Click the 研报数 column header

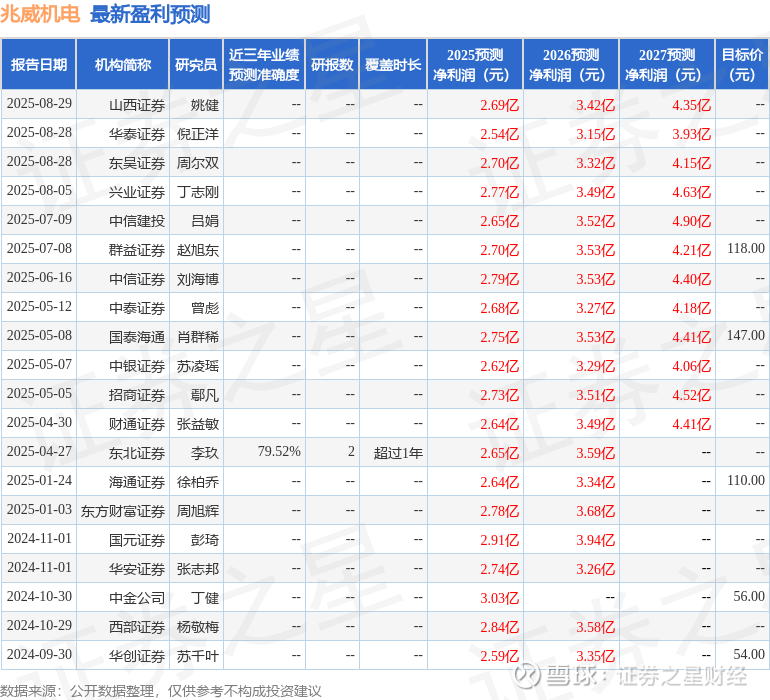(x=332, y=64)
